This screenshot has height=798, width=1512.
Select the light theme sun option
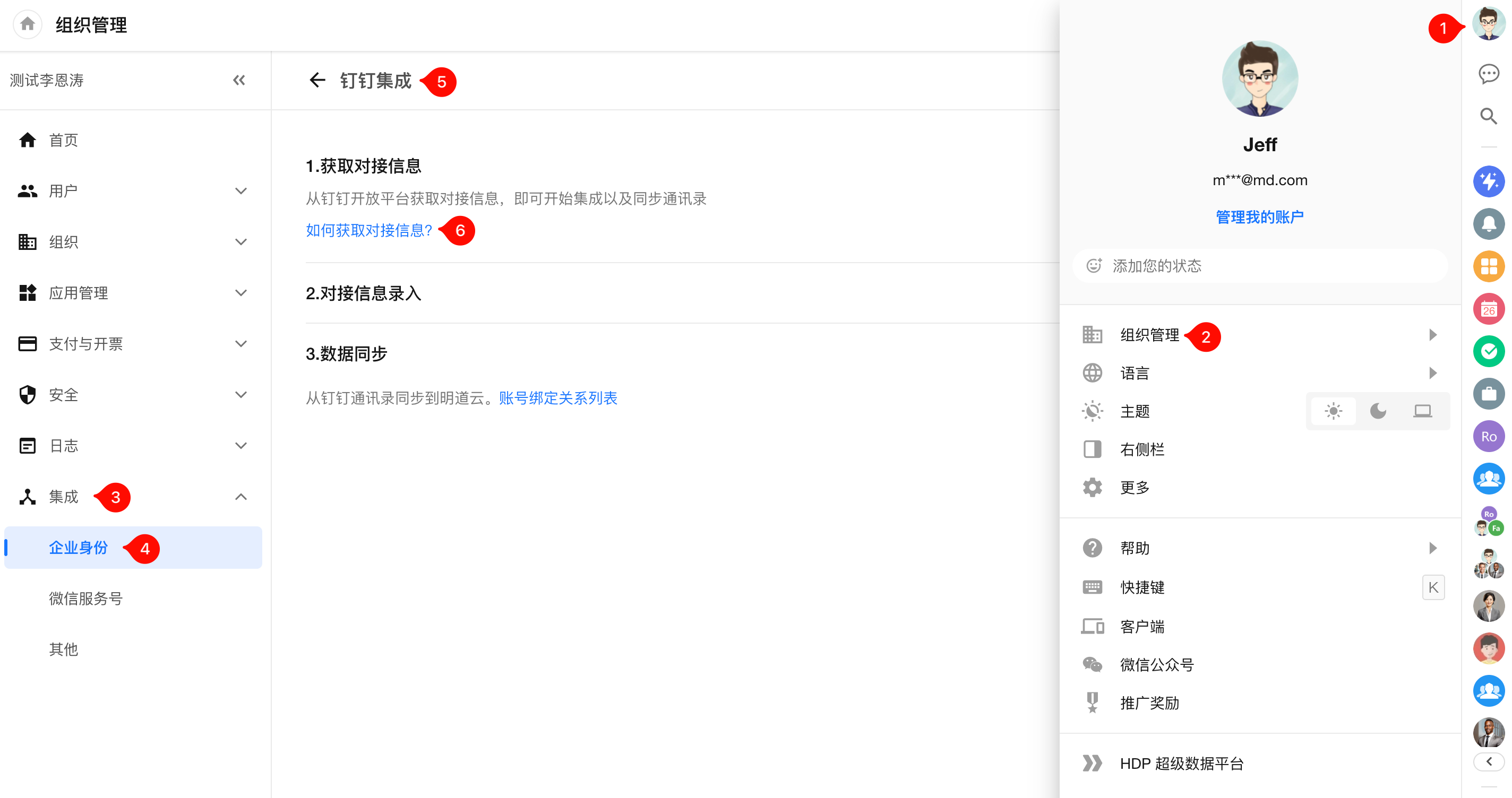1333,411
